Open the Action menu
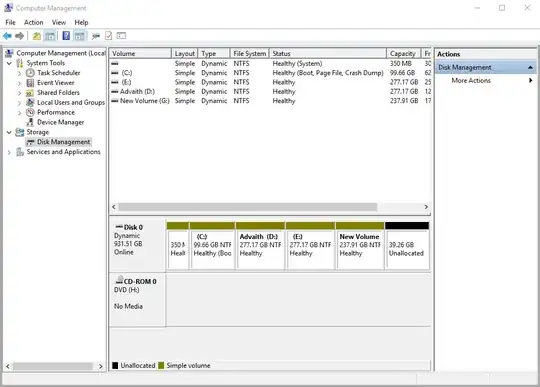540x387 pixels. coord(33,22)
